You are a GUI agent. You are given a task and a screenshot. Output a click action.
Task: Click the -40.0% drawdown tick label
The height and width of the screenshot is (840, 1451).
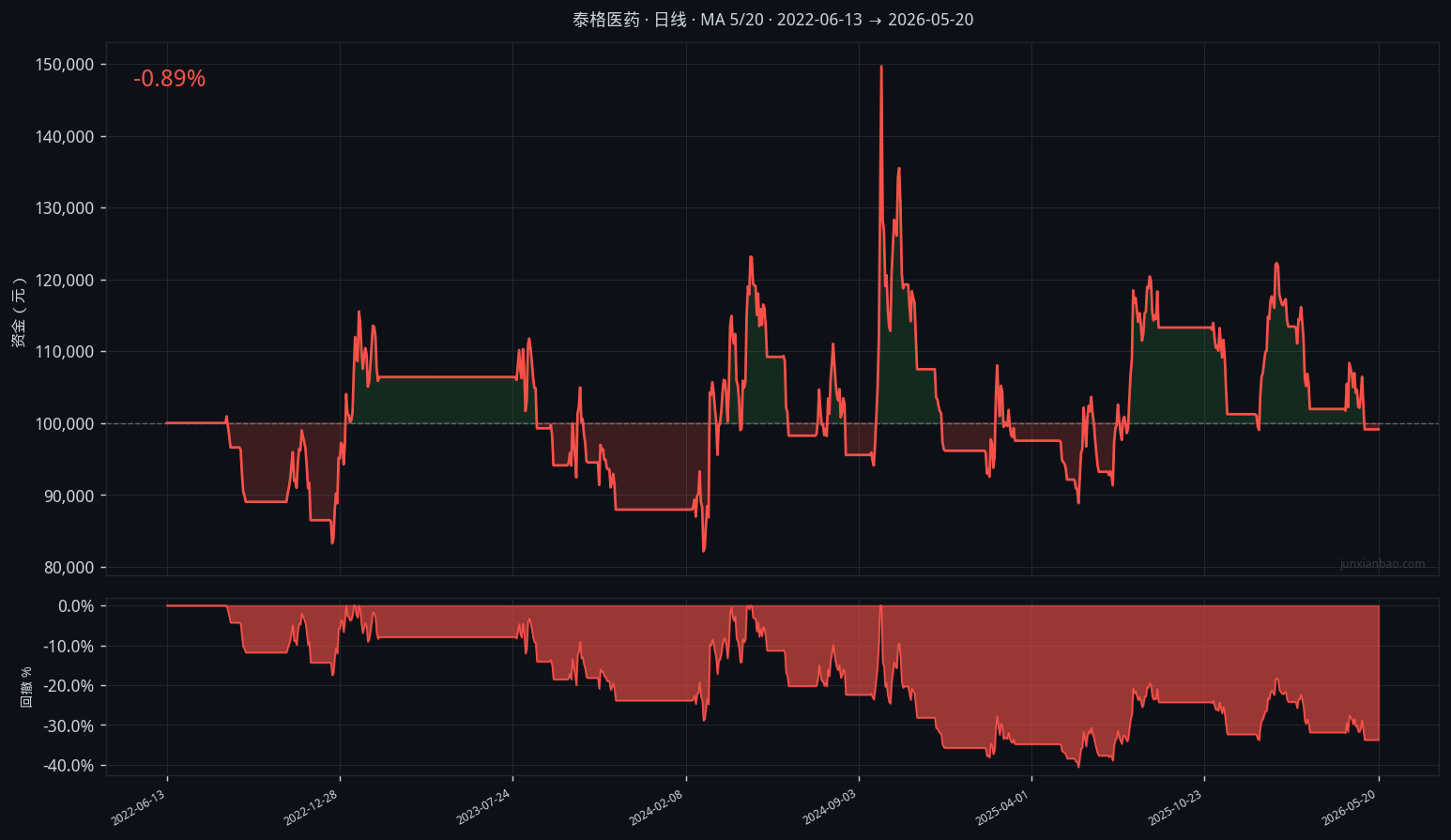coord(69,766)
